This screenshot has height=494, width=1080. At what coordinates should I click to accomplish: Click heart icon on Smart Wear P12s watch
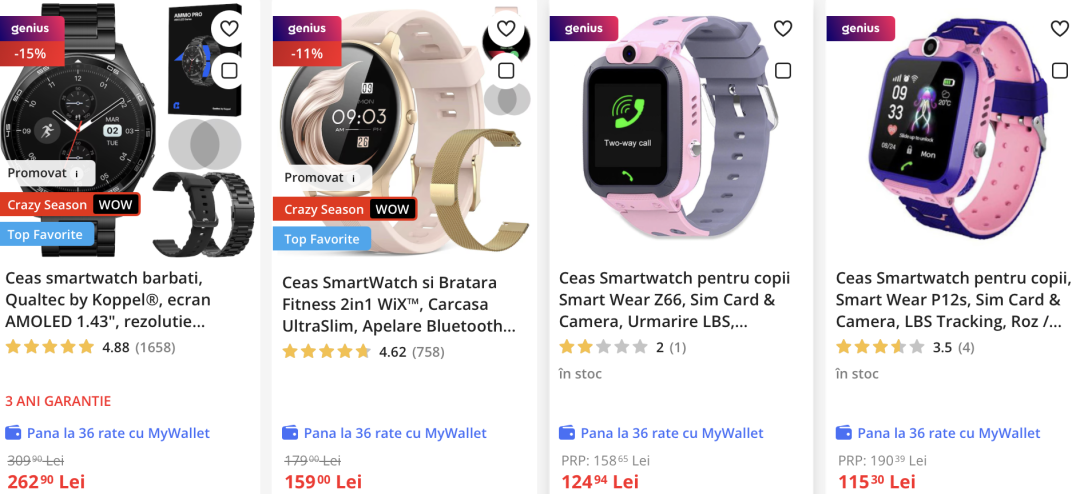coord(1060,28)
